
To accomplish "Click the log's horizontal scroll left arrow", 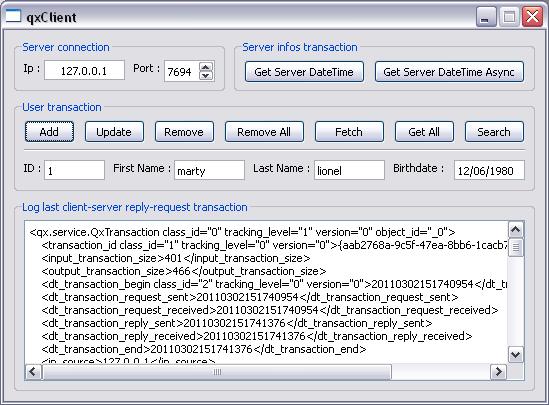I will [33, 371].
